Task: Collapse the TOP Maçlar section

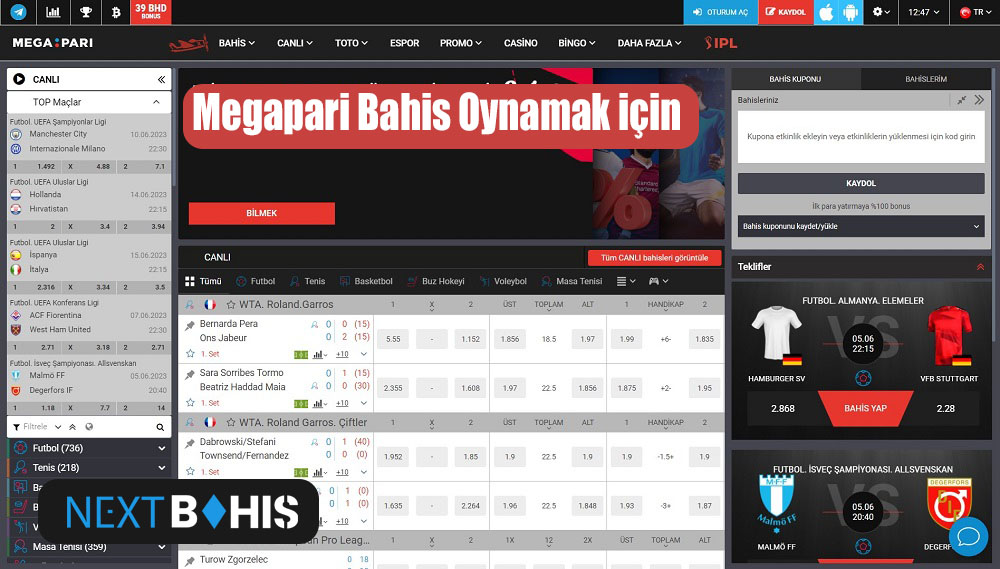Action: point(156,102)
